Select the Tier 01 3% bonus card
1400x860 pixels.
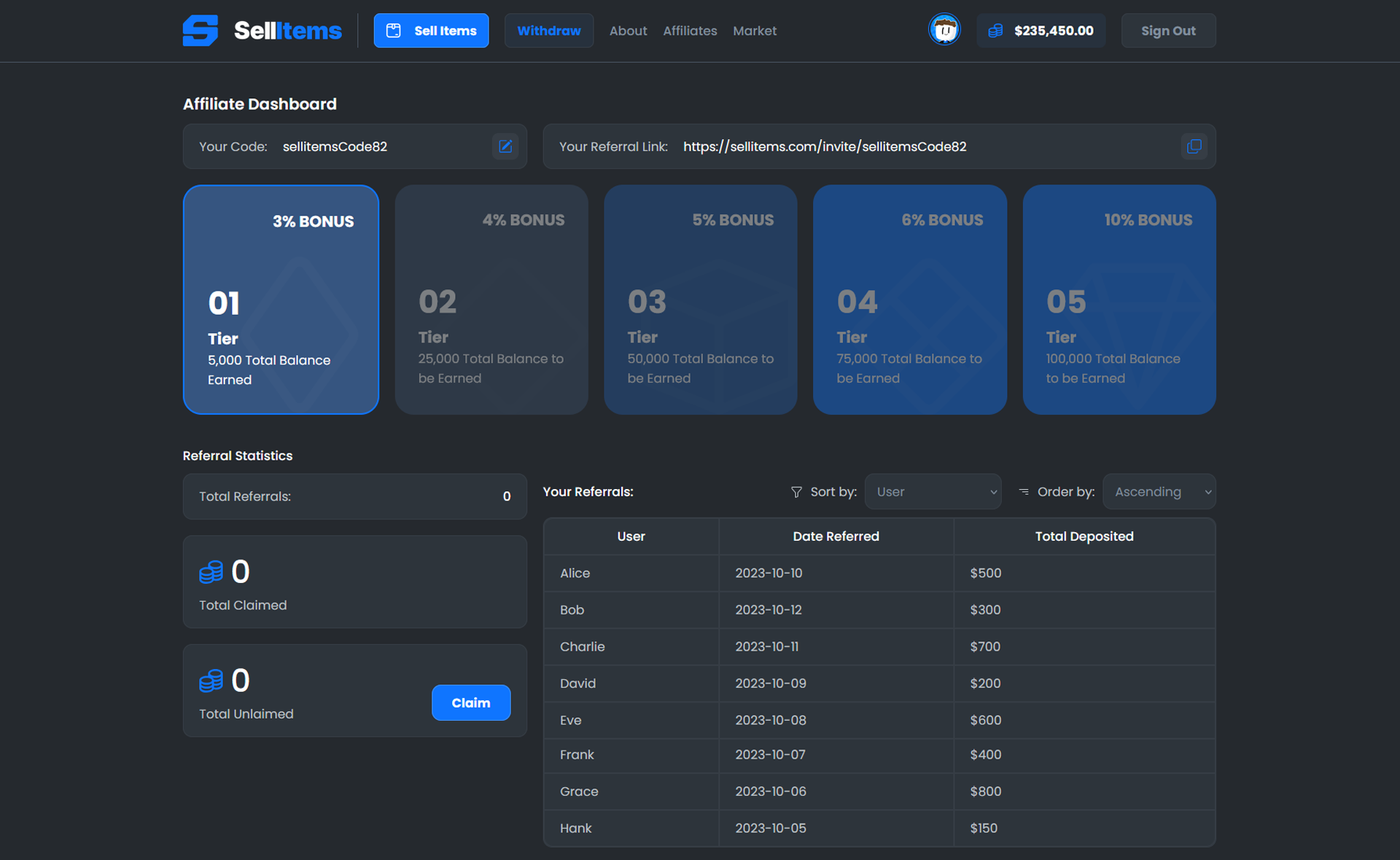point(281,300)
